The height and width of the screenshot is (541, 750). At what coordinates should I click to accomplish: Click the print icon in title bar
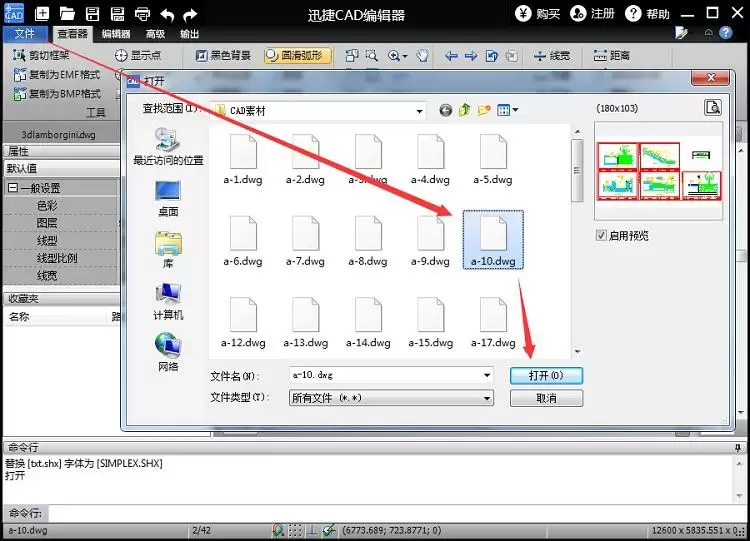click(142, 14)
